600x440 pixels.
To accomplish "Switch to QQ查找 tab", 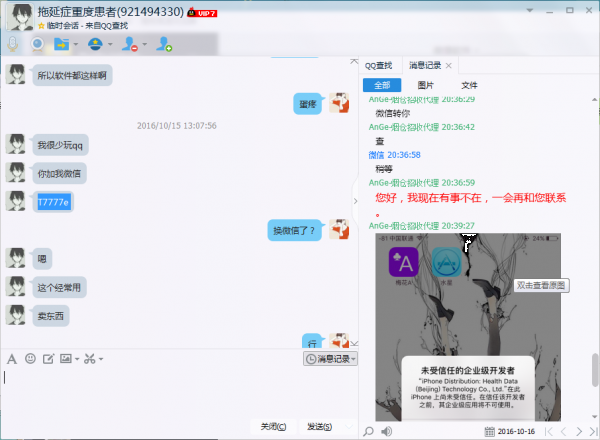I will (378, 65).
